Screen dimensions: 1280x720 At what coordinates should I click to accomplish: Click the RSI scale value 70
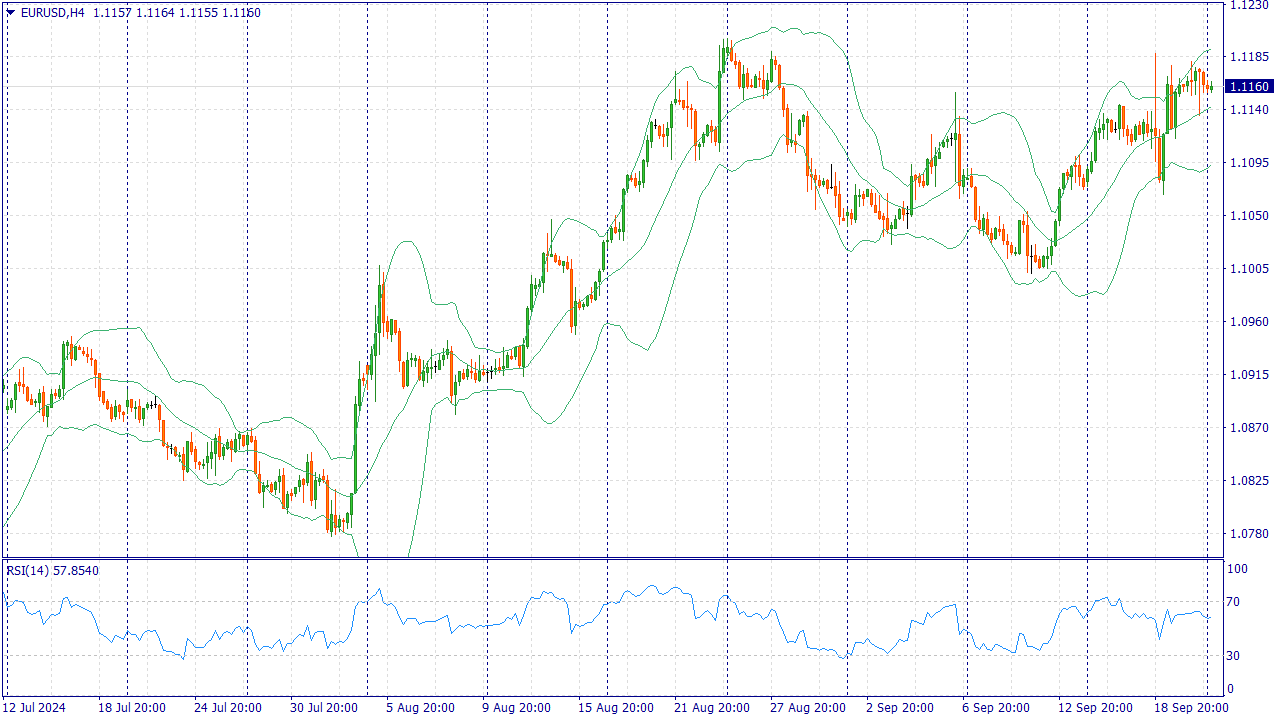coord(1234,602)
